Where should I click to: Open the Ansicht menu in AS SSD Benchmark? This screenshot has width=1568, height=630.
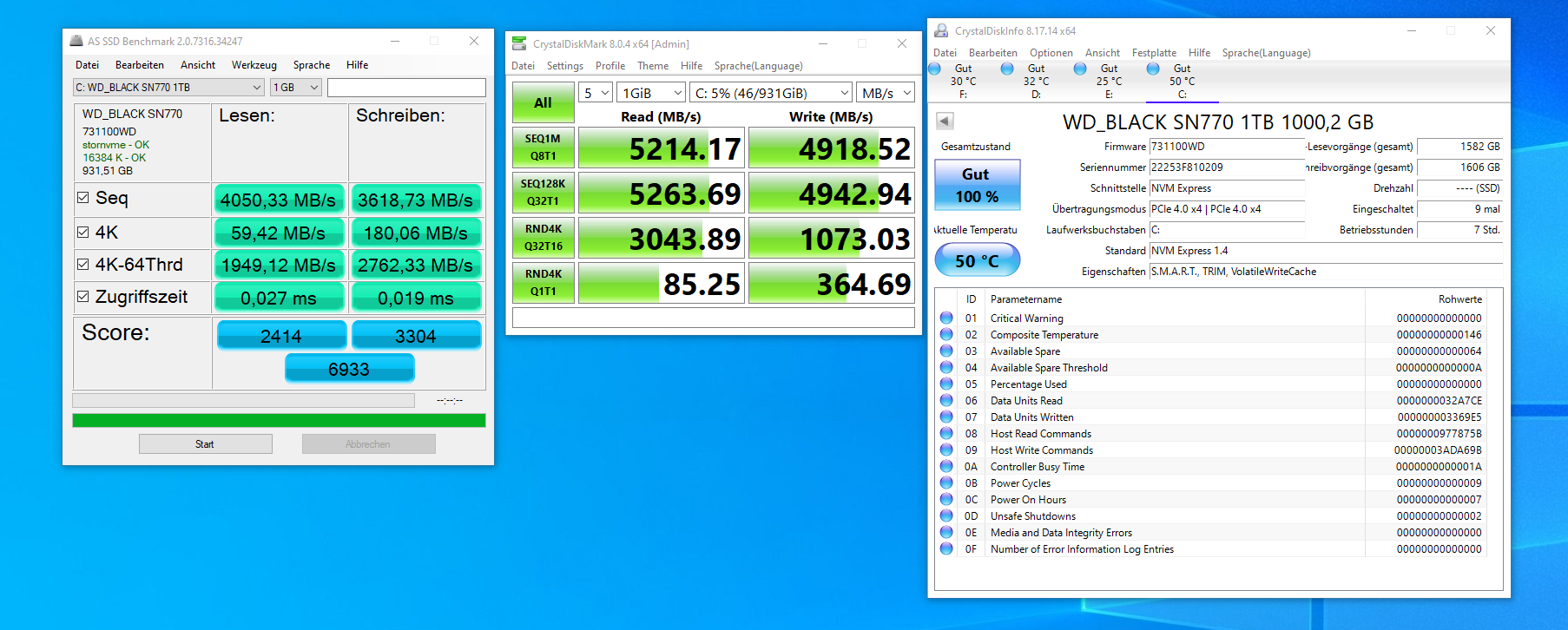click(x=198, y=65)
